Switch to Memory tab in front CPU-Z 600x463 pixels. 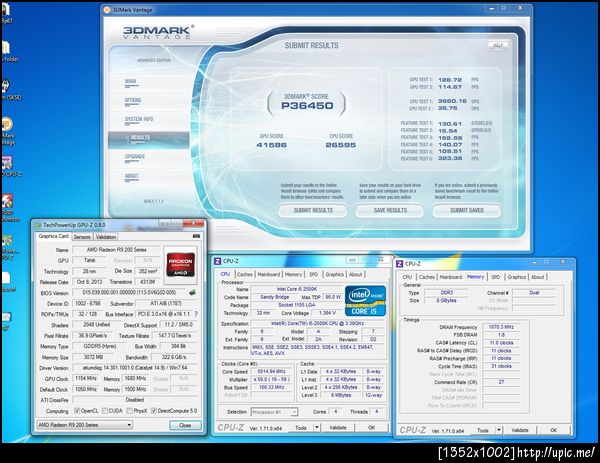pyautogui.click(x=293, y=274)
